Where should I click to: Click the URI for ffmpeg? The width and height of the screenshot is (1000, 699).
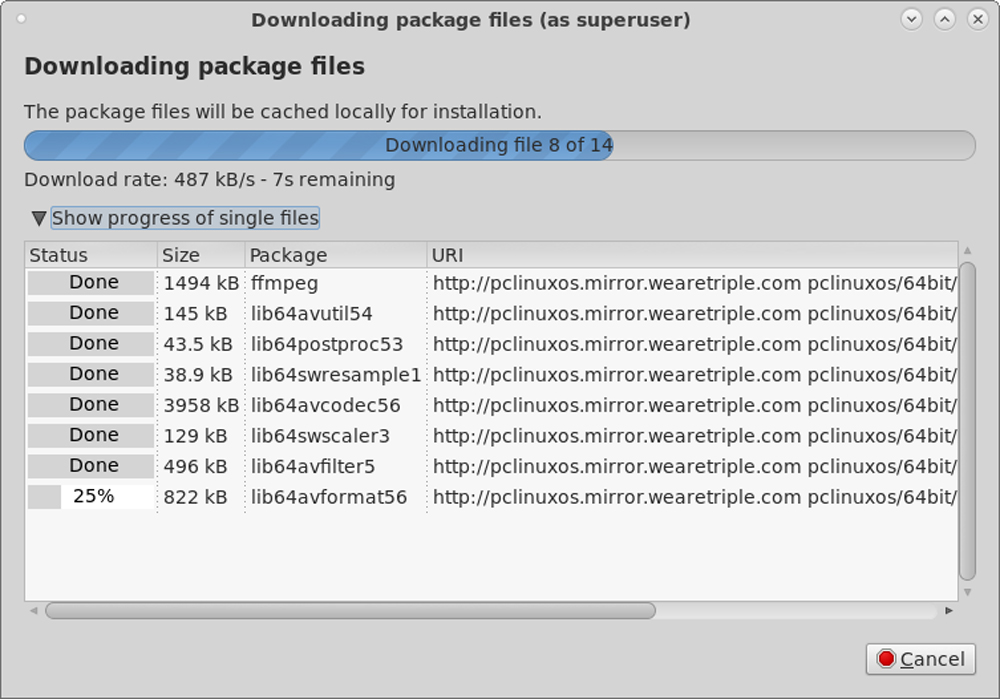(695, 283)
